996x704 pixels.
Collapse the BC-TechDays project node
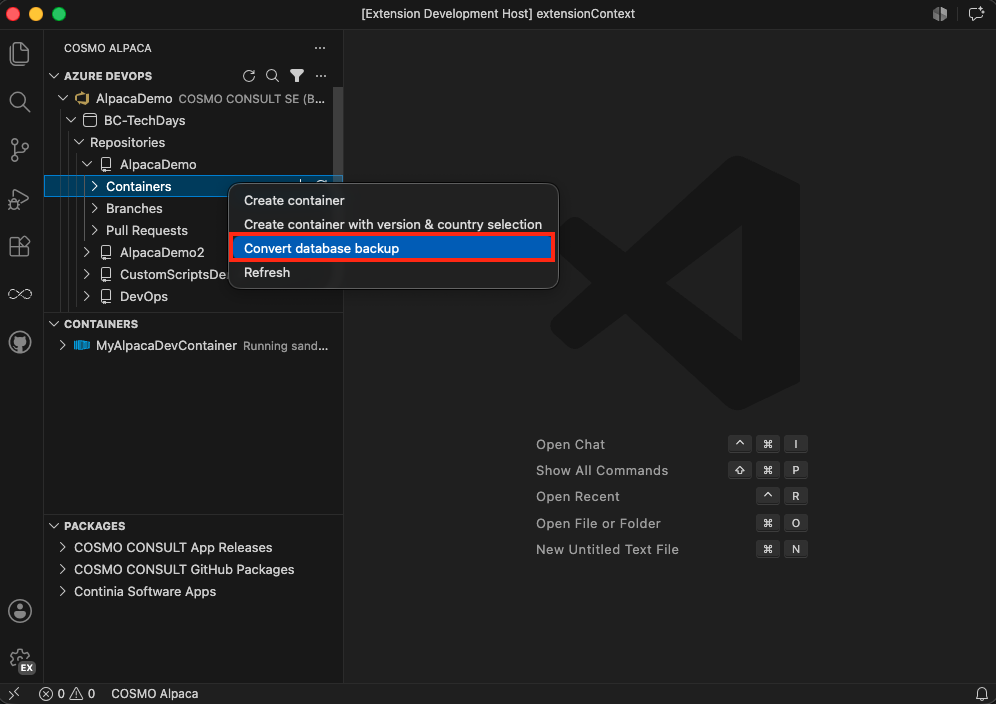71,120
